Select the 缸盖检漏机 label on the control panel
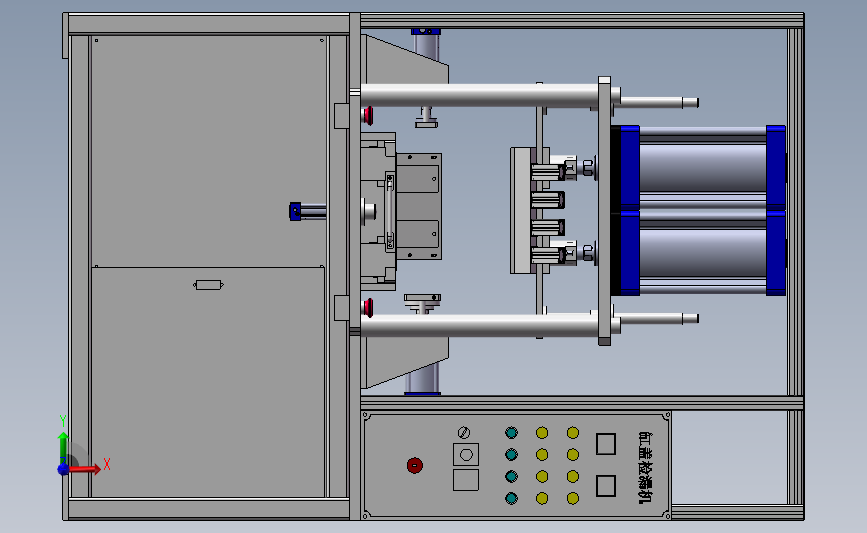This screenshot has width=867, height=533. pos(645,468)
